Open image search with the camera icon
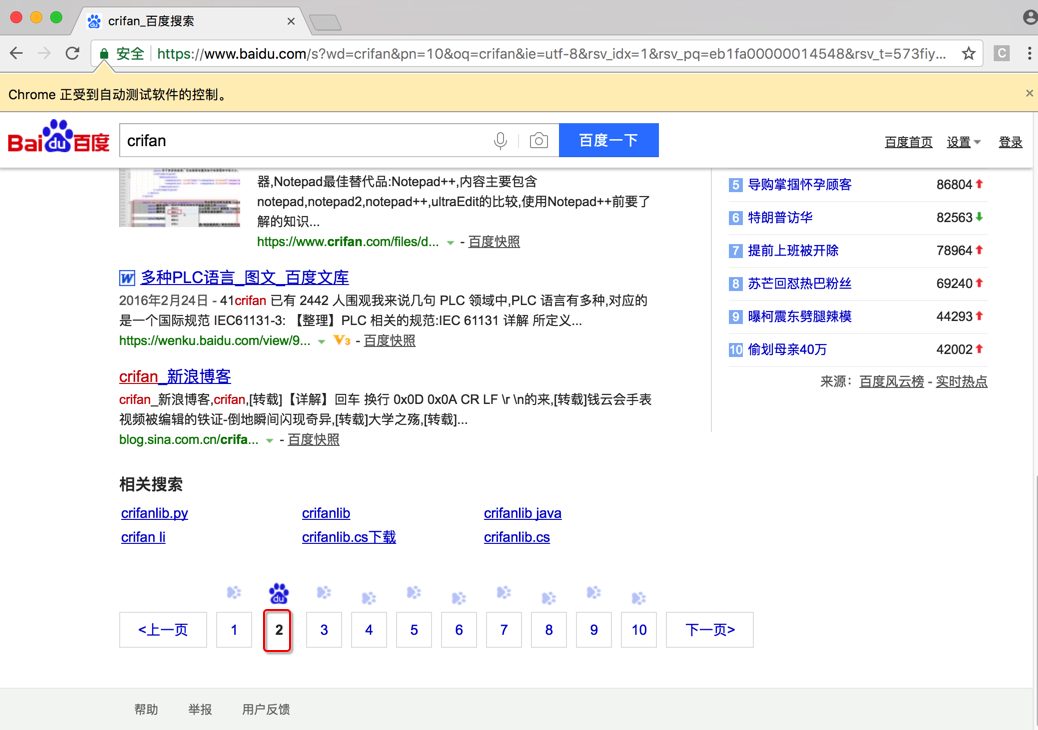Image resolution: width=1038 pixels, height=730 pixels. point(539,140)
